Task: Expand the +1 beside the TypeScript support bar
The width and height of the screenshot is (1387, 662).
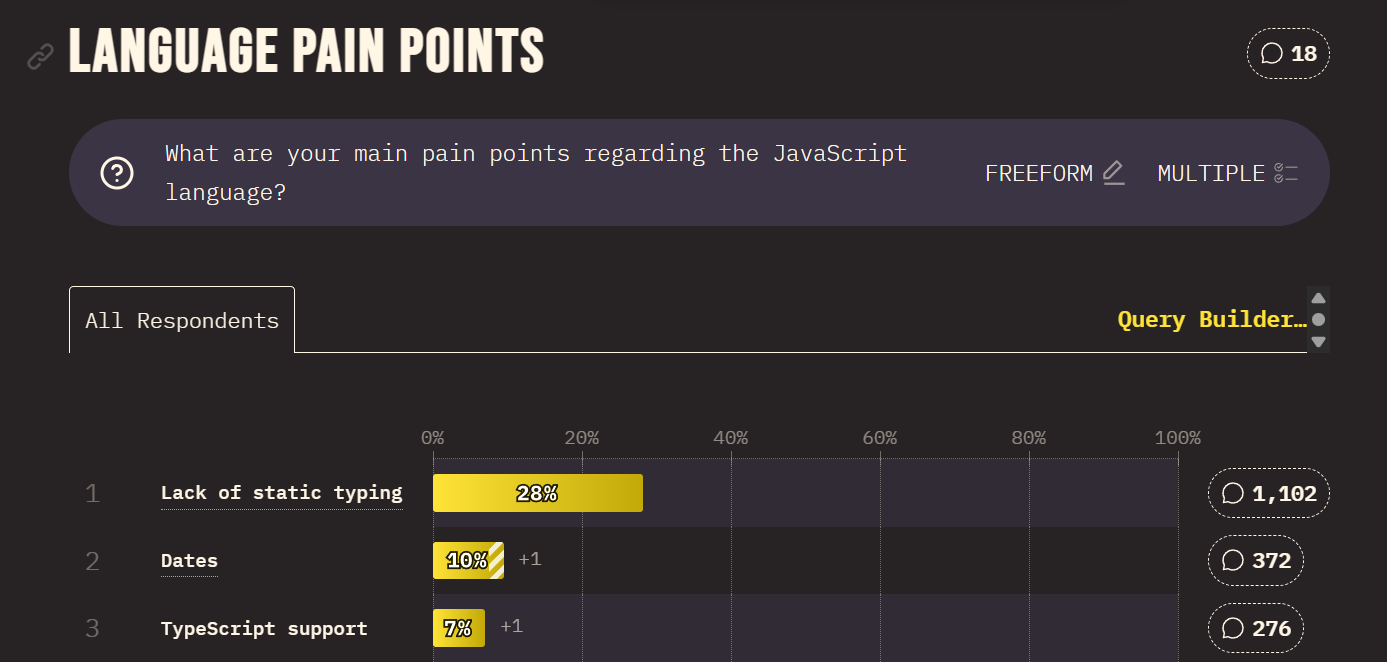Action: pos(510,626)
